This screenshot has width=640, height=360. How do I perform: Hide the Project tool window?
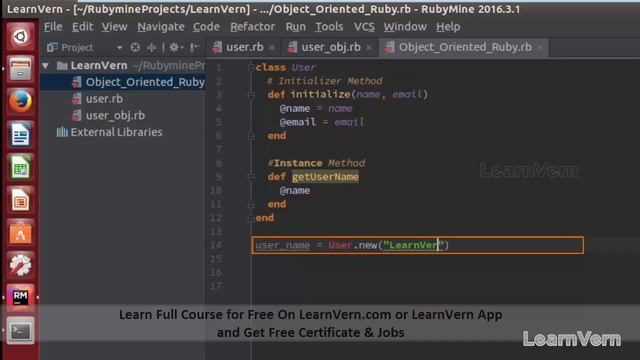(194, 47)
